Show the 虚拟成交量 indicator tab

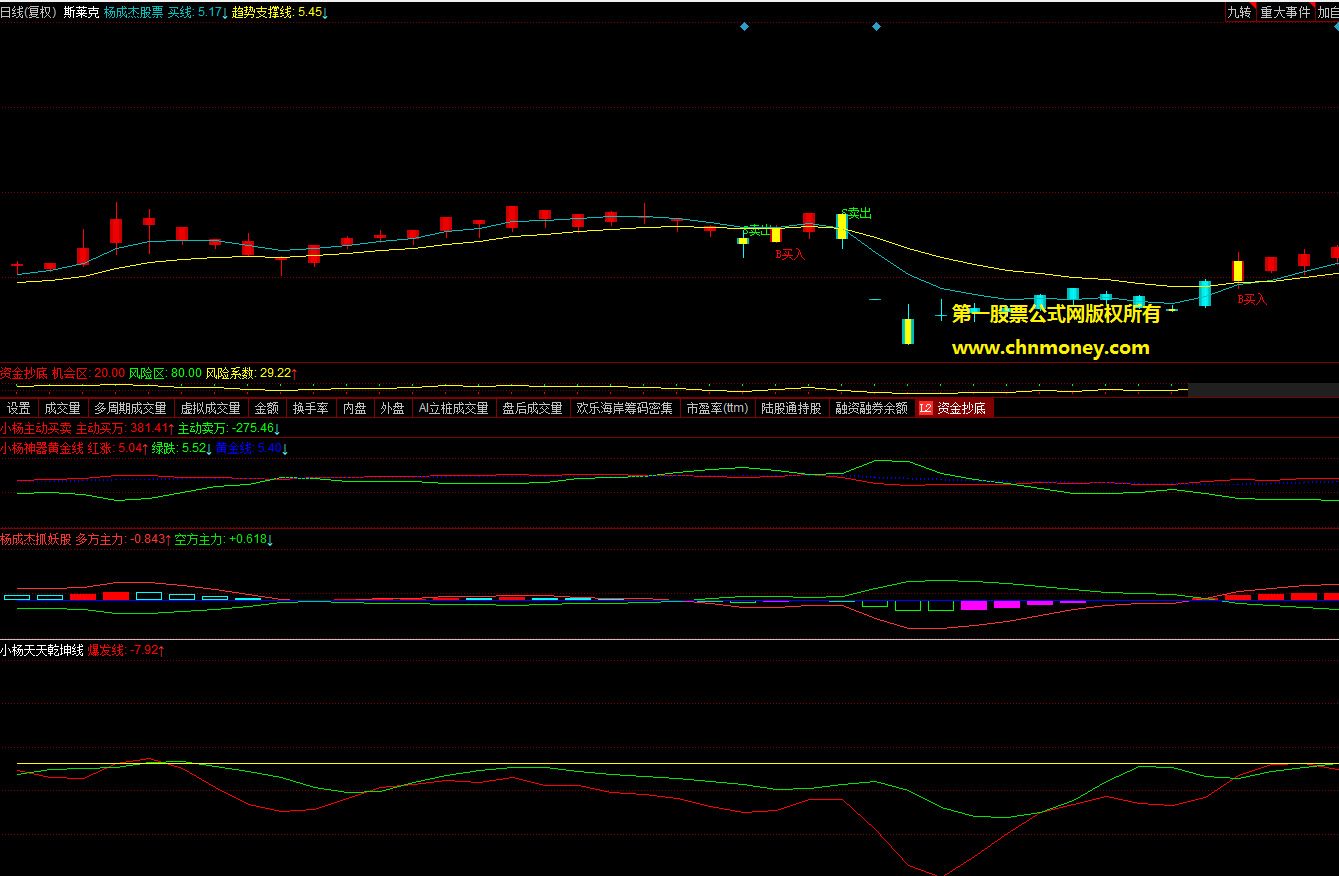[210, 408]
